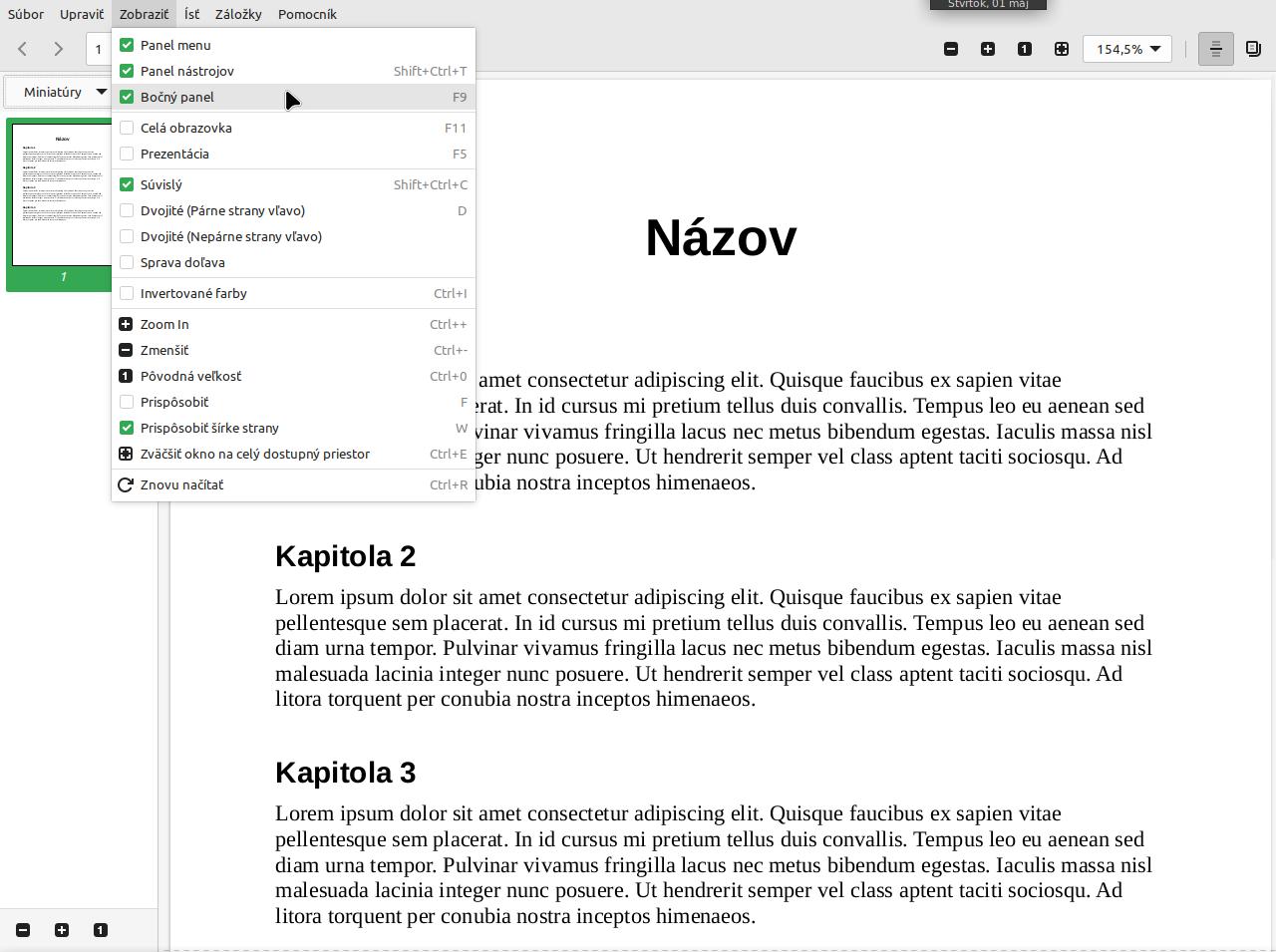Open the Pomocník menu
Screen dimensions: 1276x952
(307, 14)
